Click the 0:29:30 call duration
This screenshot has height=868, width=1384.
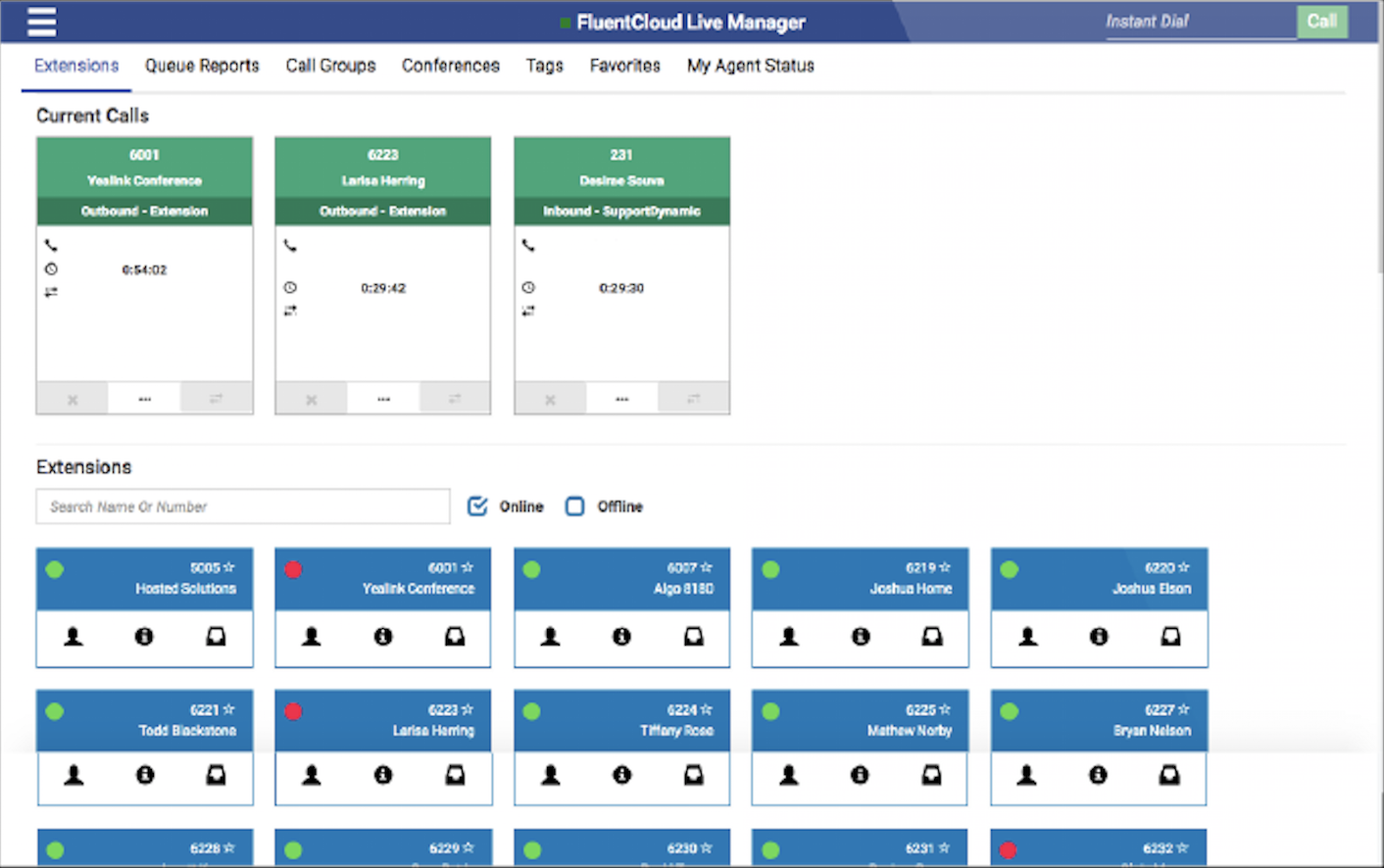pos(622,288)
